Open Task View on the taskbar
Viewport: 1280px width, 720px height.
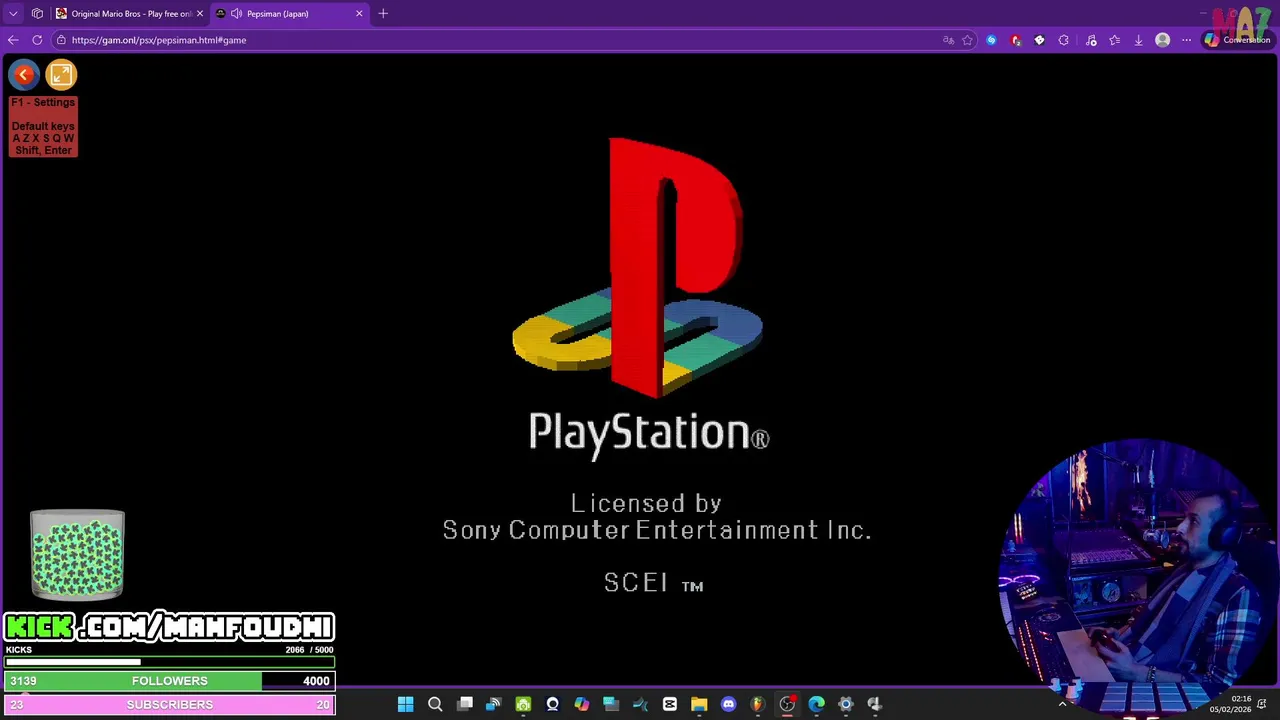point(465,705)
